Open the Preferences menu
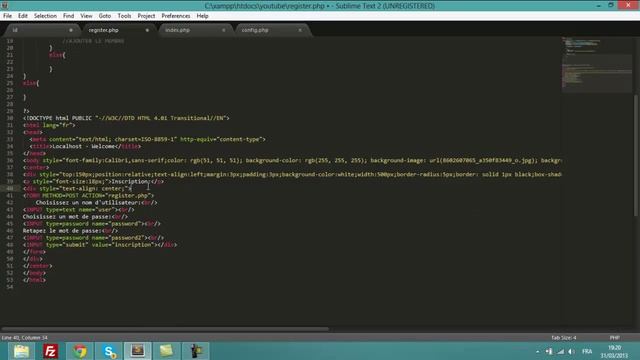The height and width of the screenshot is (360, 640). pos(176,16)
